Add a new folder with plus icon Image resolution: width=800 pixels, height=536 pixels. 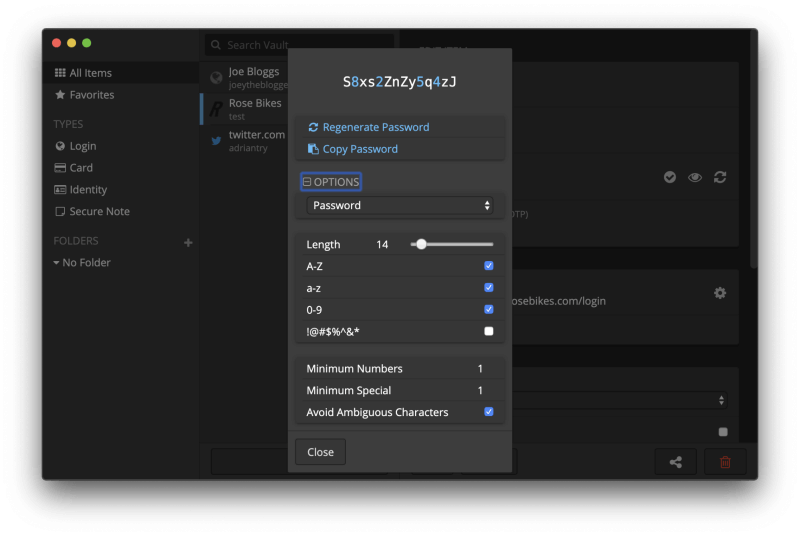[188, 243]
